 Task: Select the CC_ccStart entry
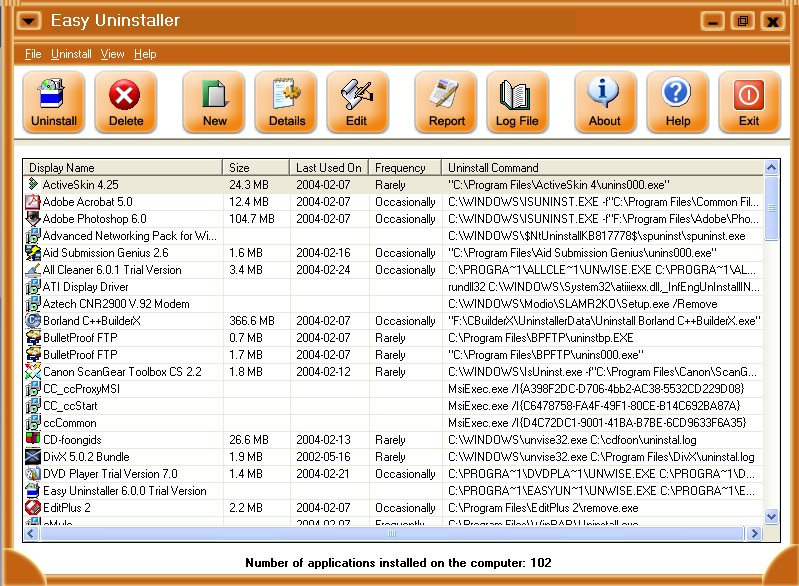(70, 405)
